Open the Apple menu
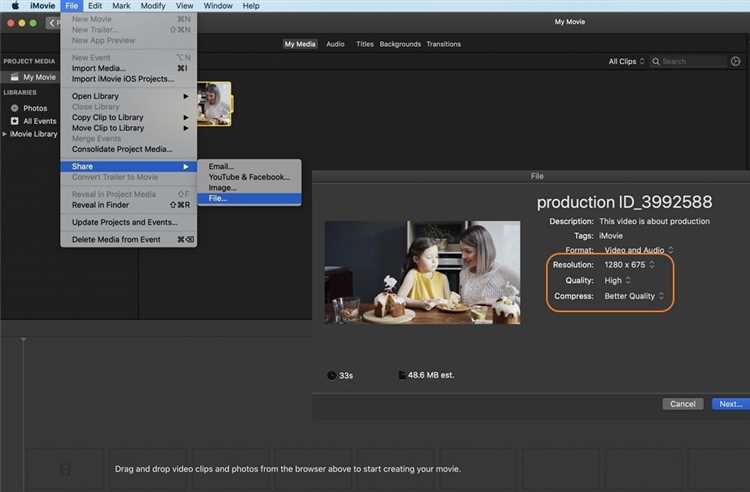This screenshot has height=492, width=750. pos(15,6)
